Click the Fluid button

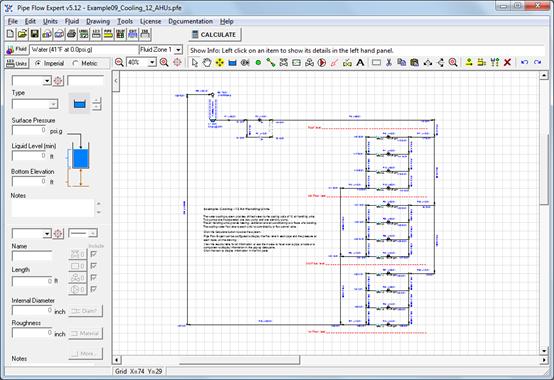click(17, 49)
